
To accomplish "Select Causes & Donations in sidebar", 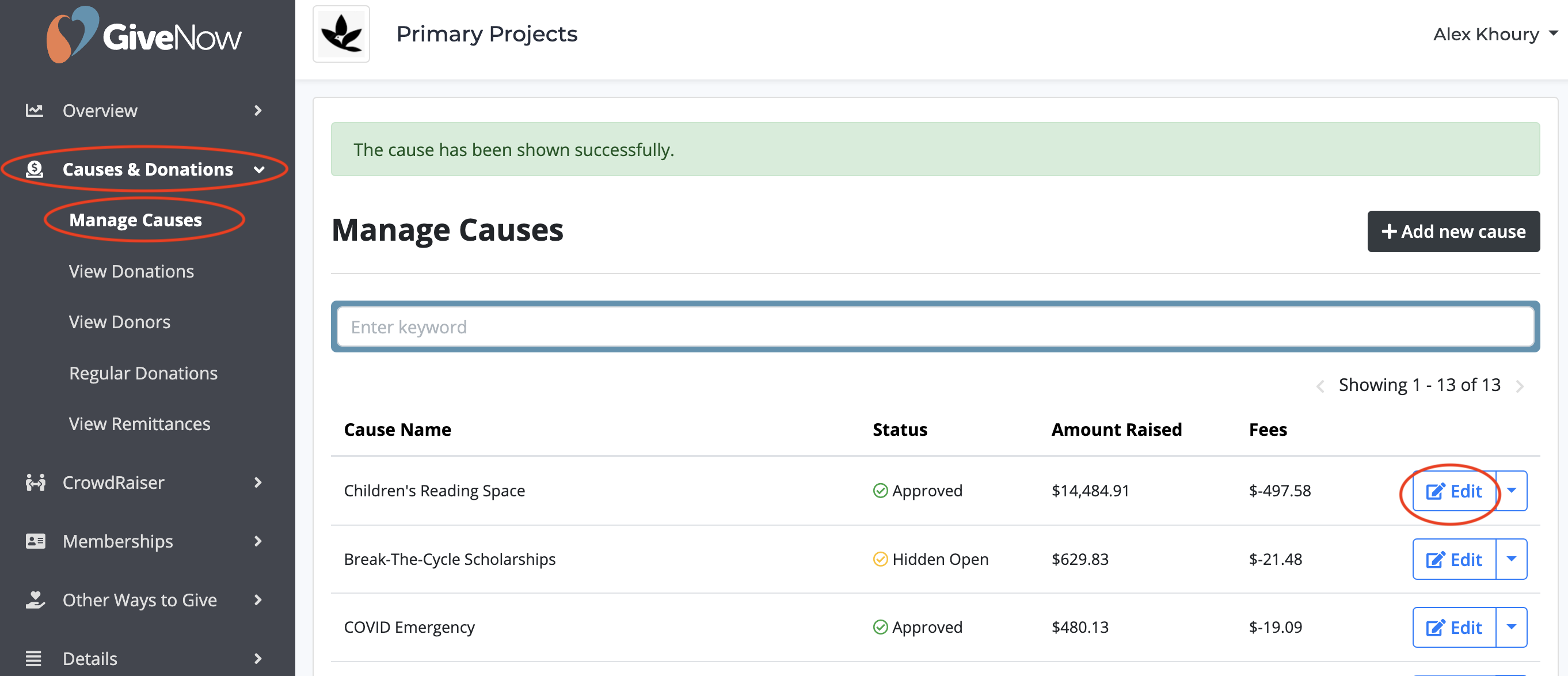I will tap(147, 169).
